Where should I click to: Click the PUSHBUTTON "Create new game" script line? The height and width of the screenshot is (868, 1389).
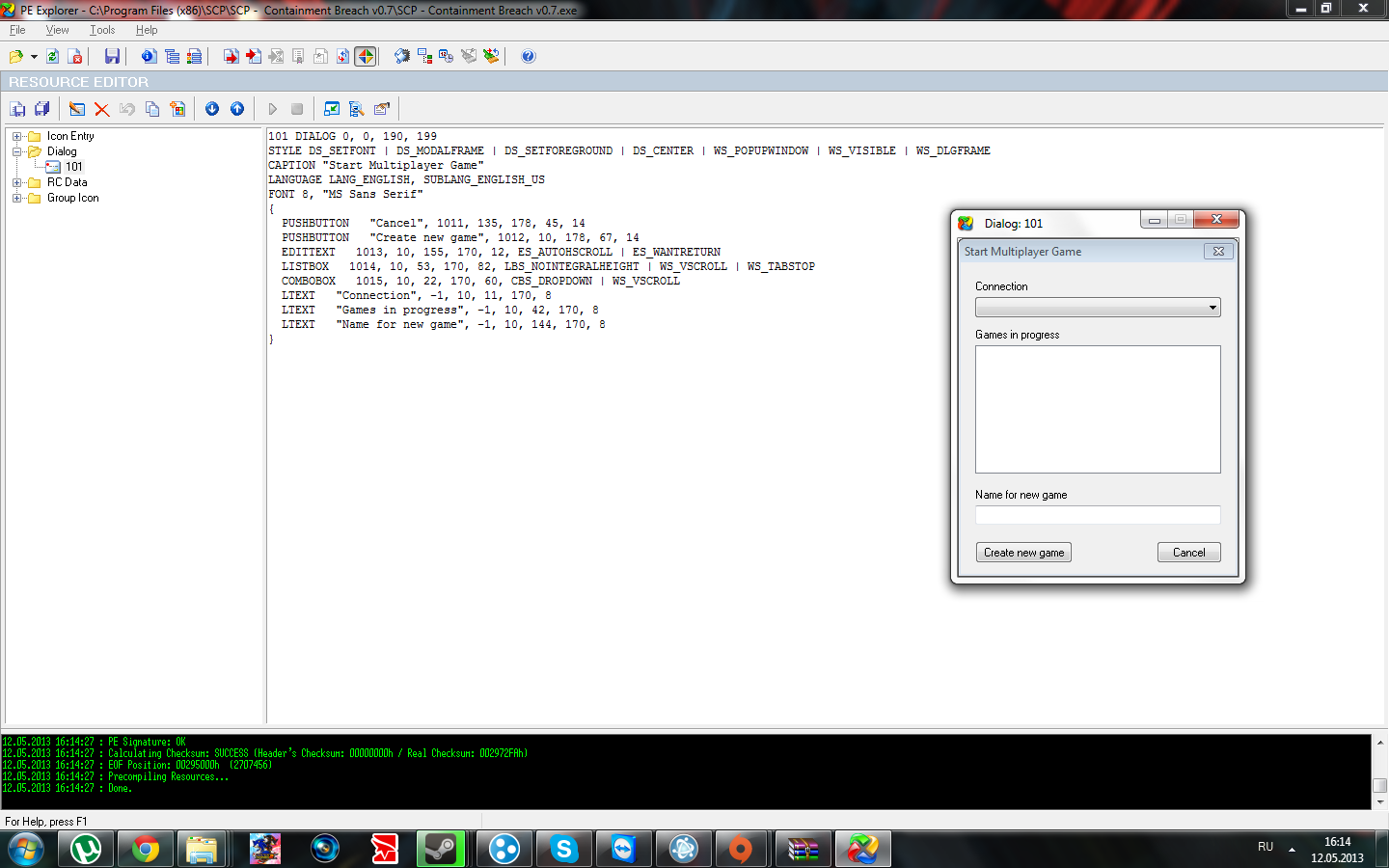(x=460, y=237)
